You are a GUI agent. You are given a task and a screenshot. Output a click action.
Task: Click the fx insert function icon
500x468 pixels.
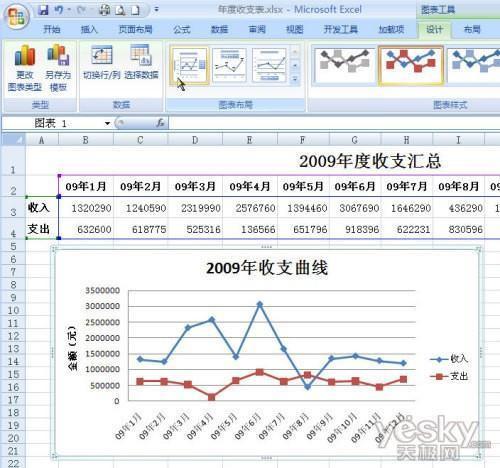click(x=160, y=123)
